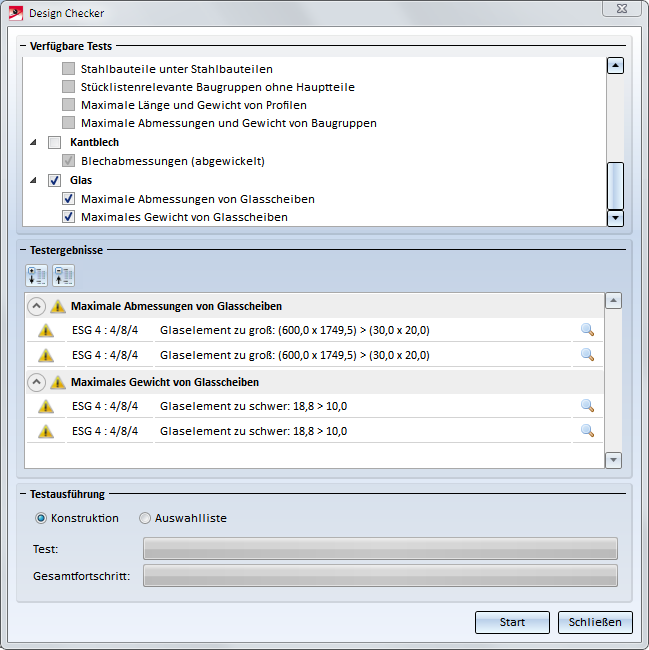Click the tests list scrollbar thumb
The image size is (649, 650).
615,186
